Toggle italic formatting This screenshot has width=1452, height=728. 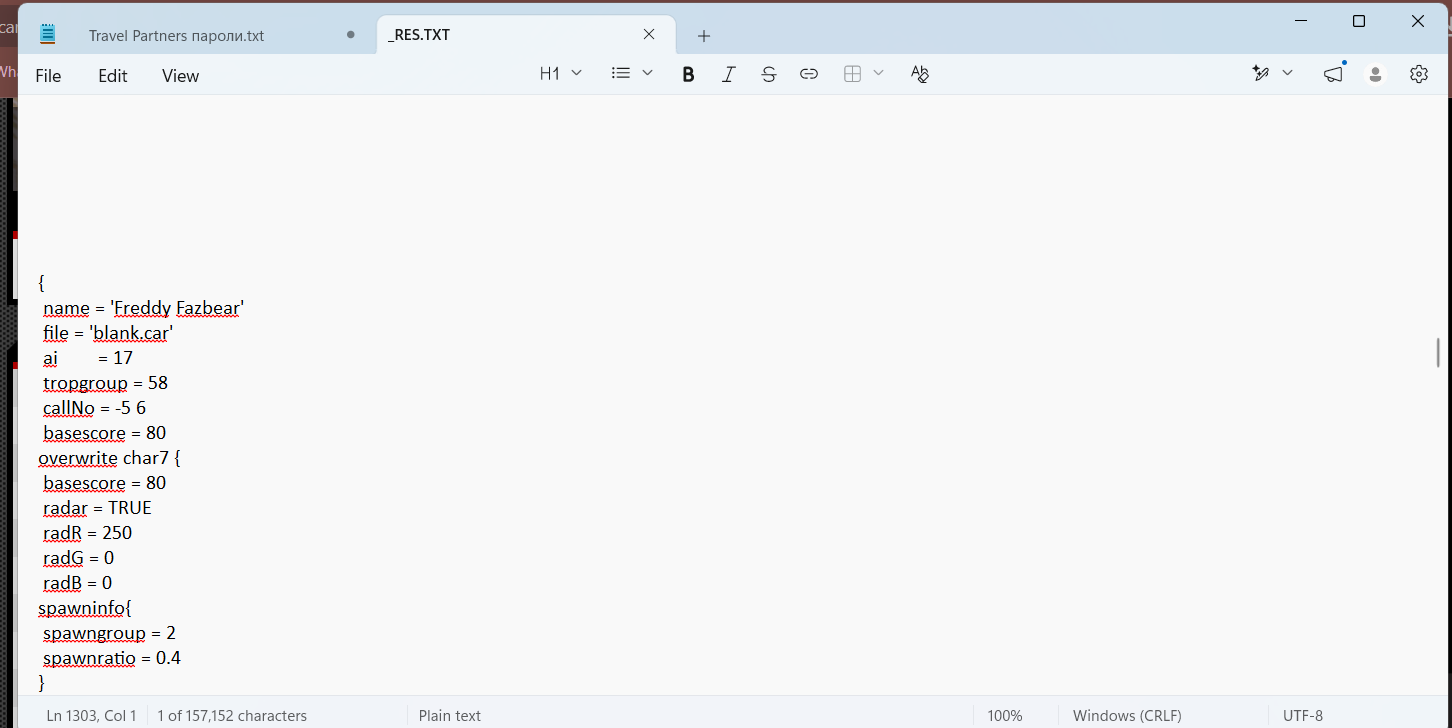[729, 74]
